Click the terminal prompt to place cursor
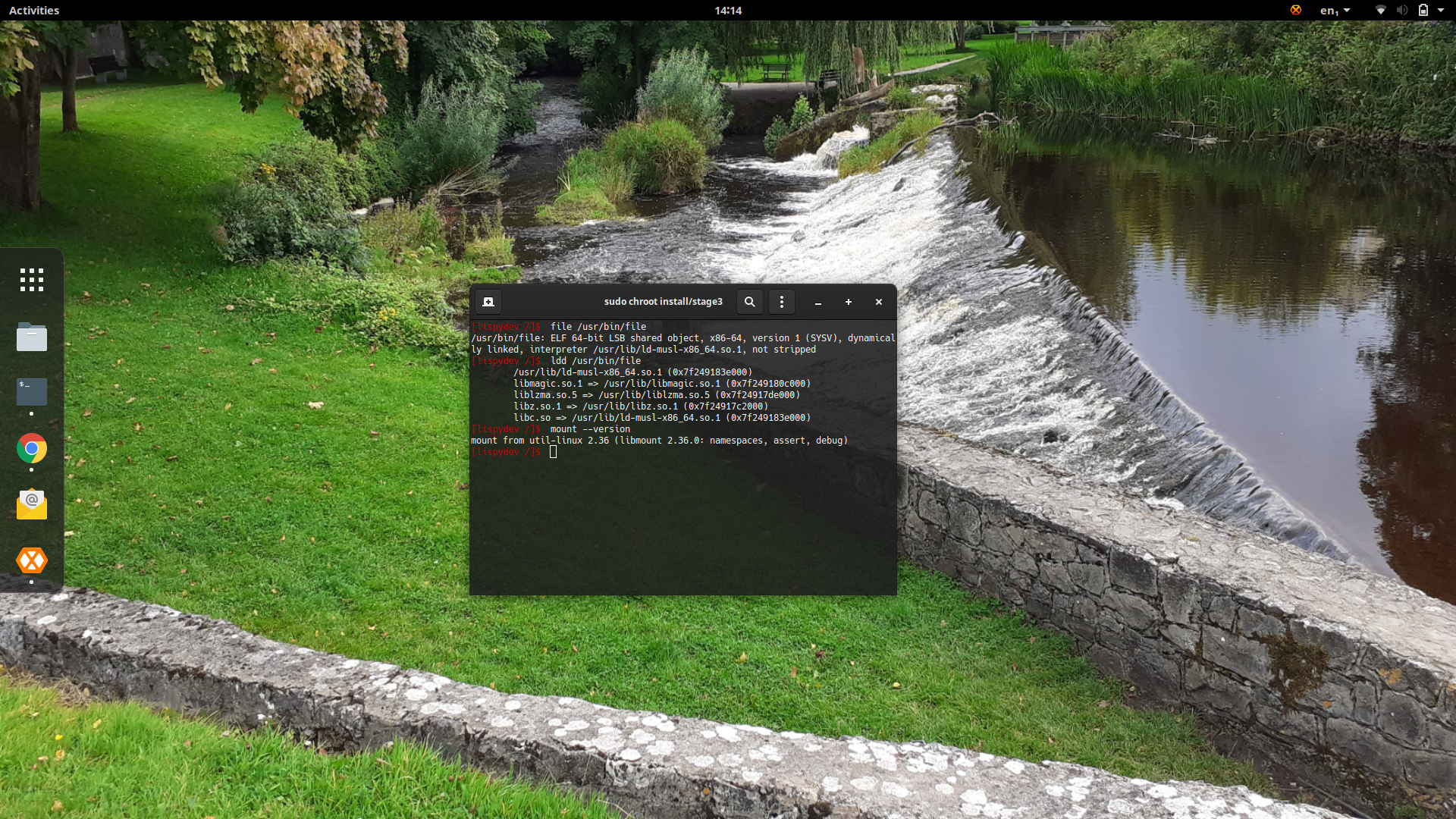 pyautogui.click(x=554, y=452)
